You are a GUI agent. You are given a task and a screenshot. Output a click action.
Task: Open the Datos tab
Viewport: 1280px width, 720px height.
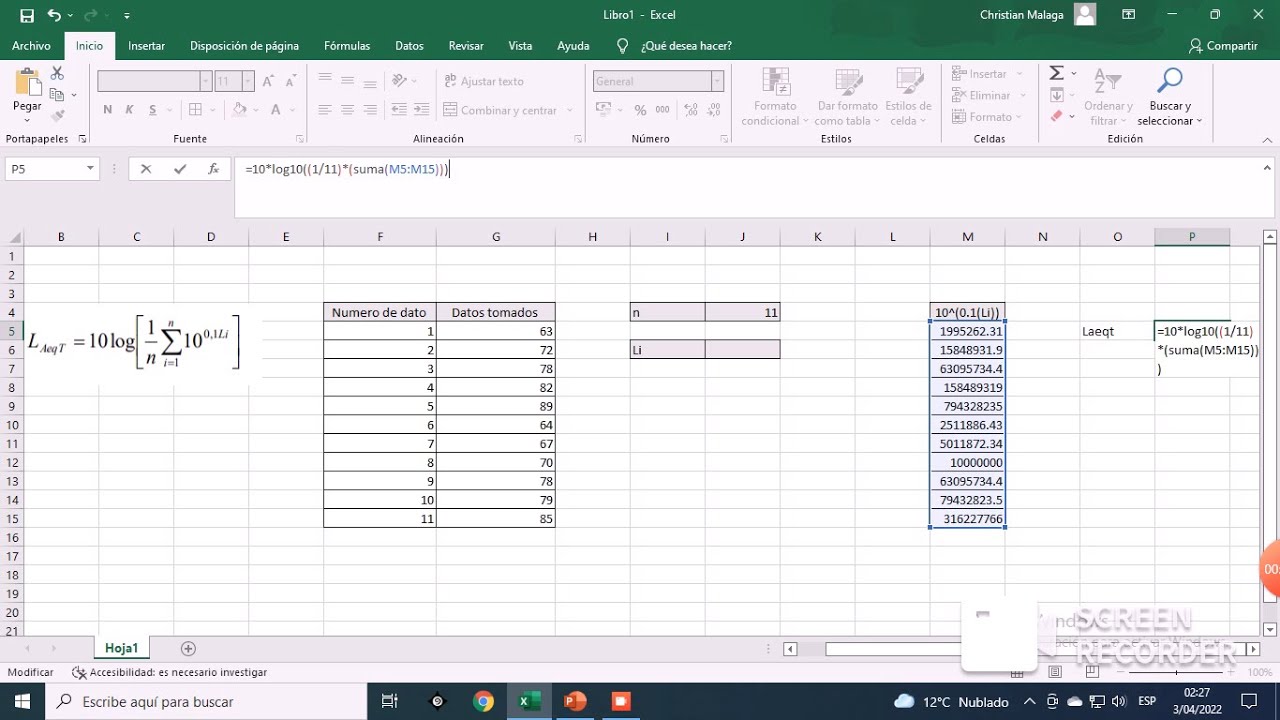point(409,46)
